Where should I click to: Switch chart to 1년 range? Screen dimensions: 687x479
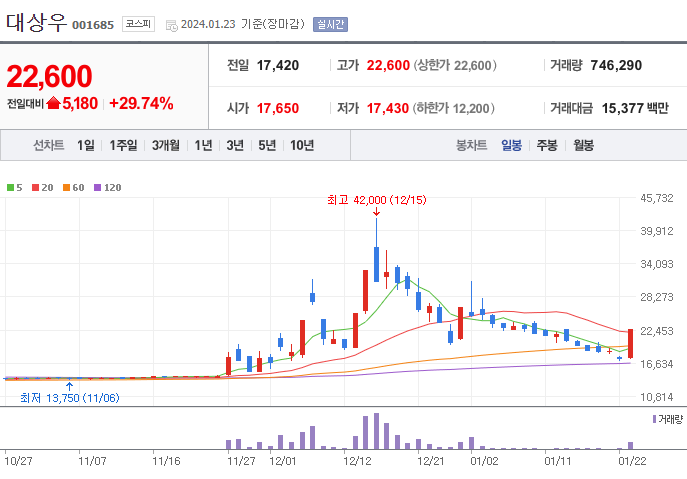(x=203, y=145)
